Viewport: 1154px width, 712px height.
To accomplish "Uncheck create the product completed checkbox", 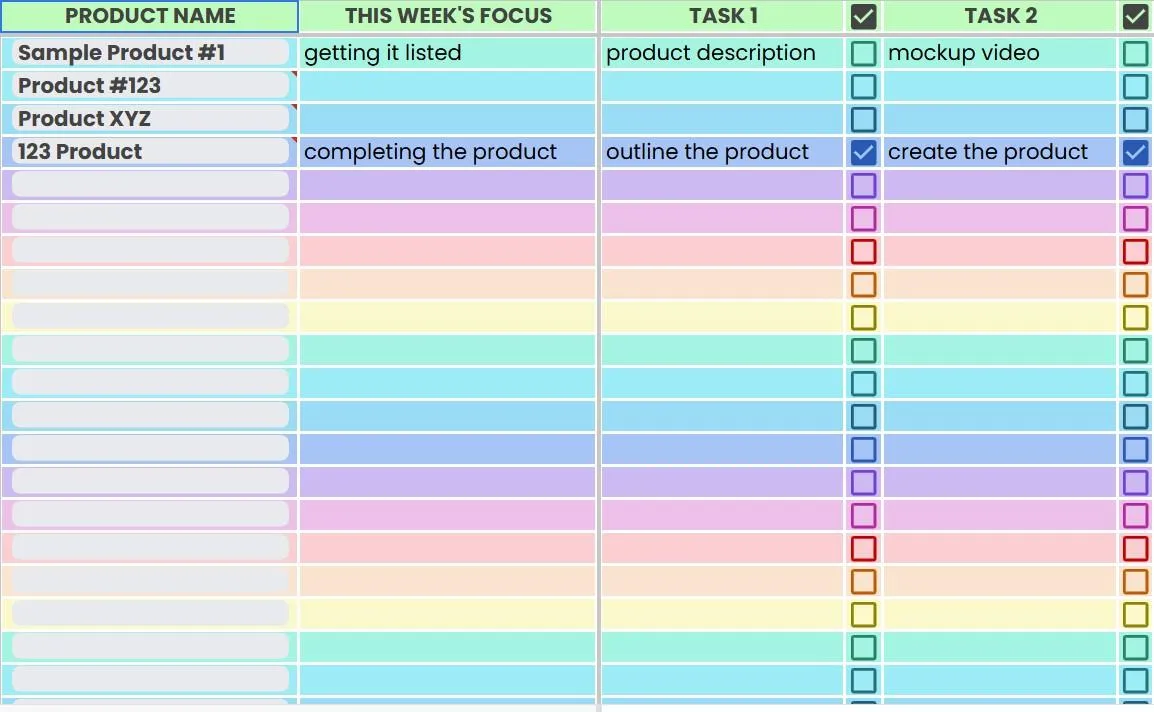I will [x=1136, y=152].
